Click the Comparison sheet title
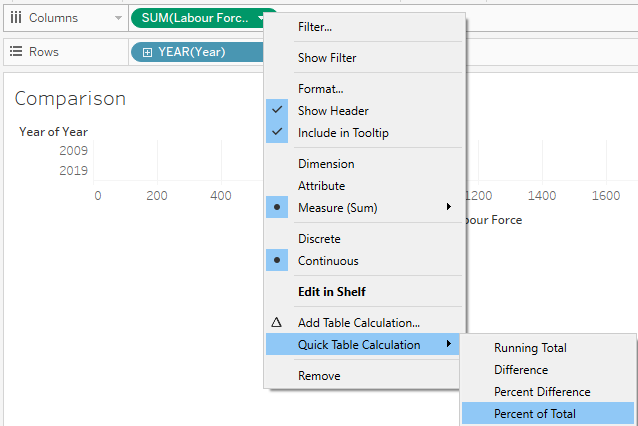This screenshot has height=426, width=638. click(x=70, y=98)
